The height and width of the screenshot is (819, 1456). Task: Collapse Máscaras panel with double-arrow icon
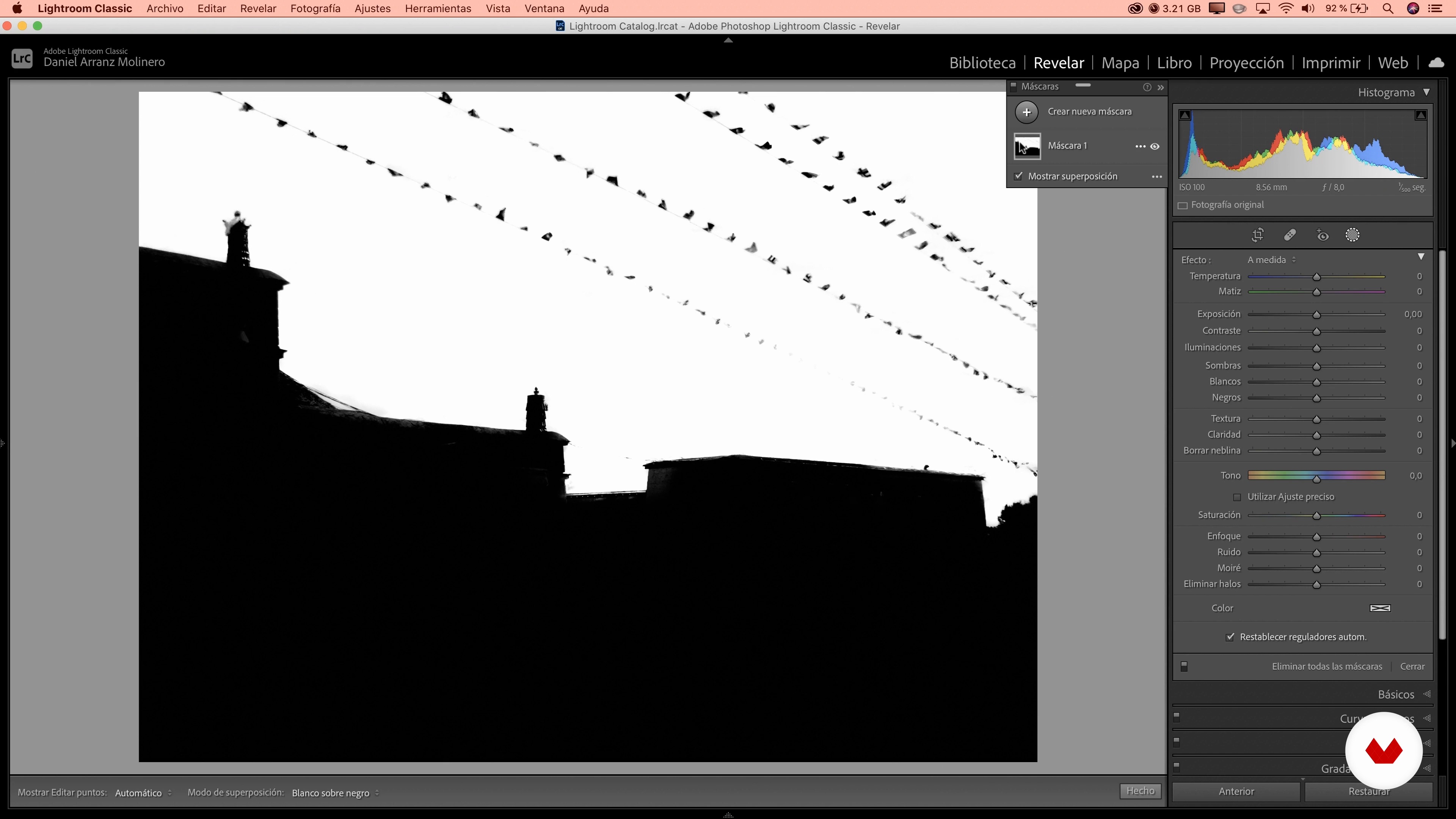[1160, 88]
